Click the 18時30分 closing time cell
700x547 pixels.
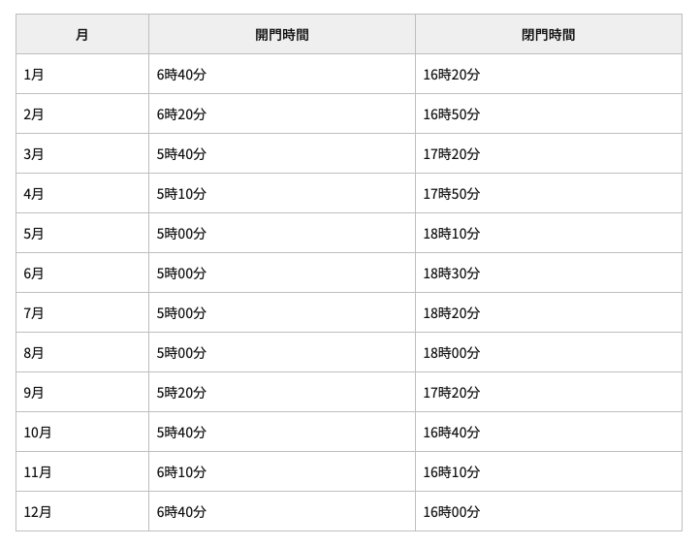452,273
